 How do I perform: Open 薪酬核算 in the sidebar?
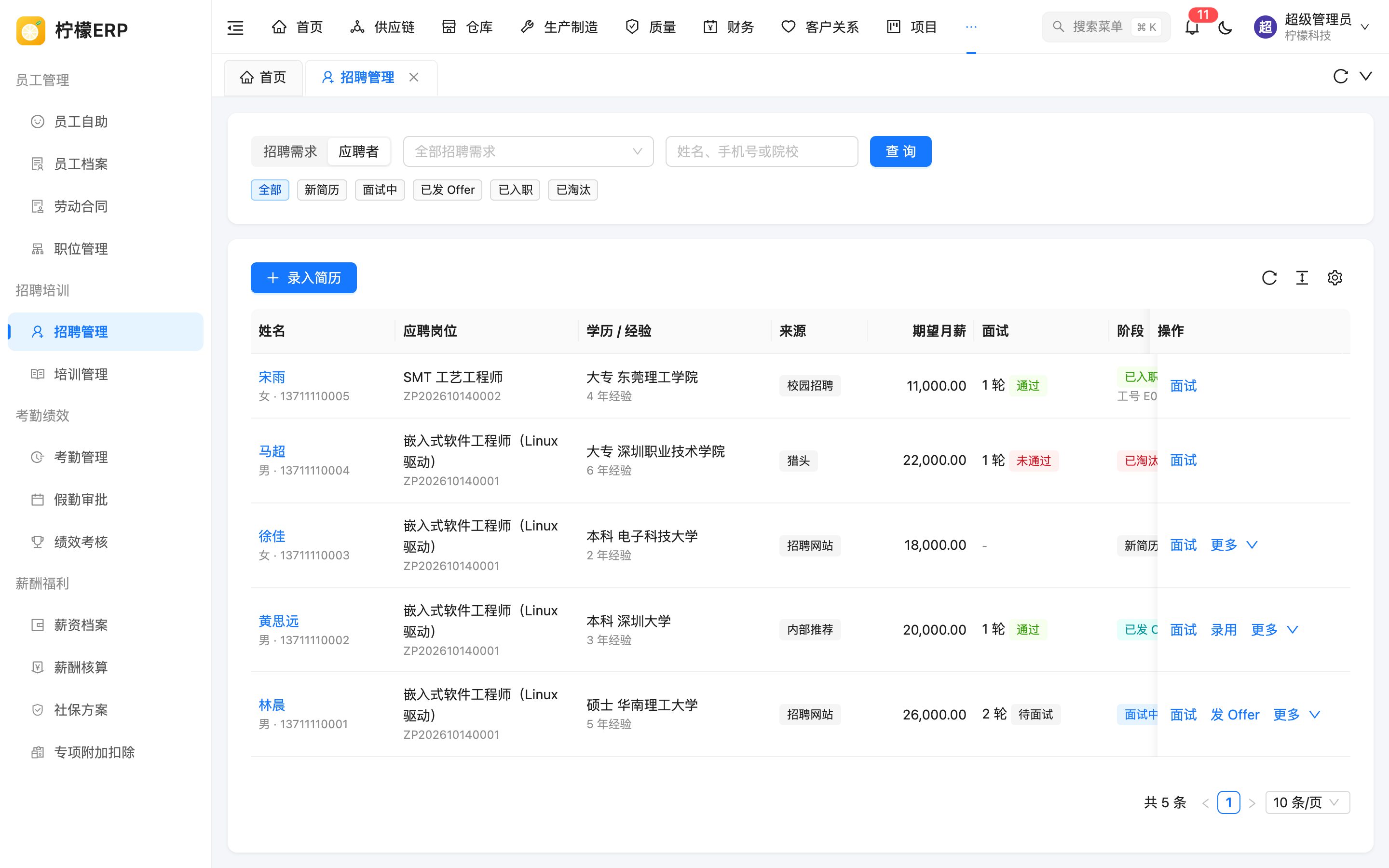coord(106,667)
